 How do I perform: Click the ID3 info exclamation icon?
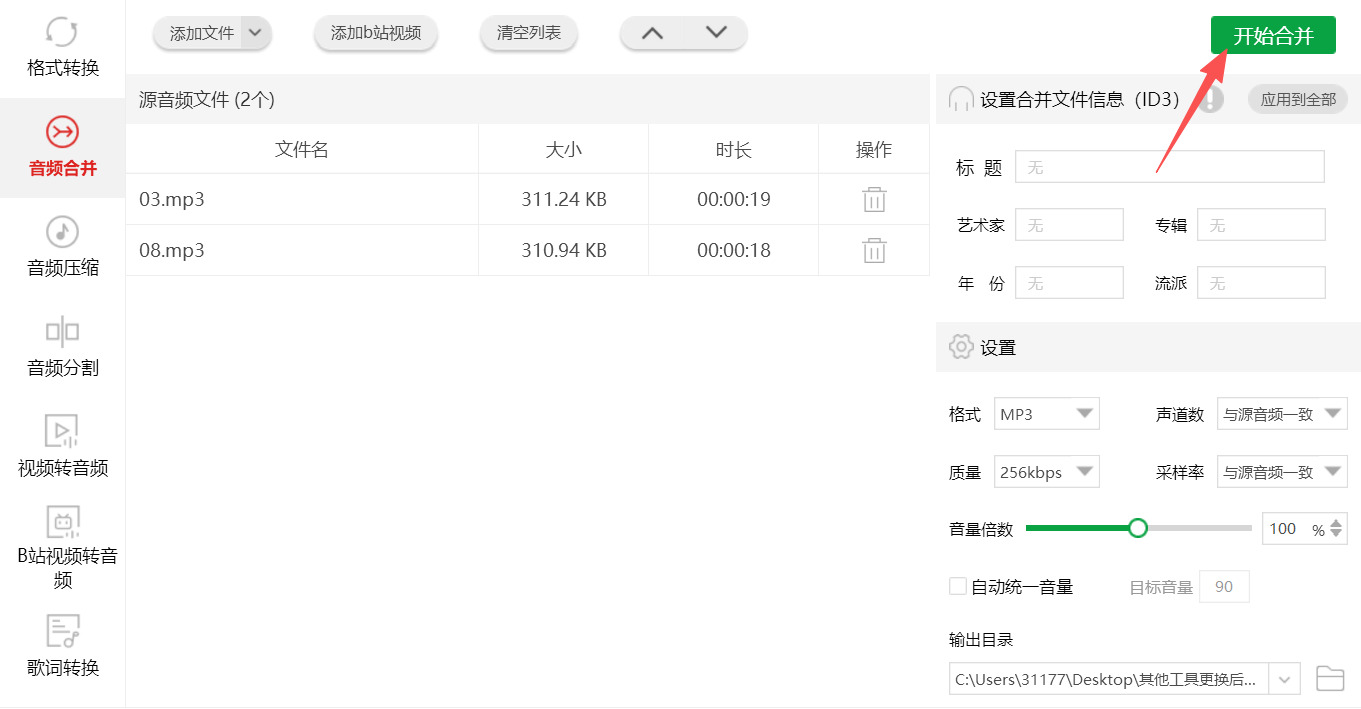pyautogui.click(x=1211, y=99)
